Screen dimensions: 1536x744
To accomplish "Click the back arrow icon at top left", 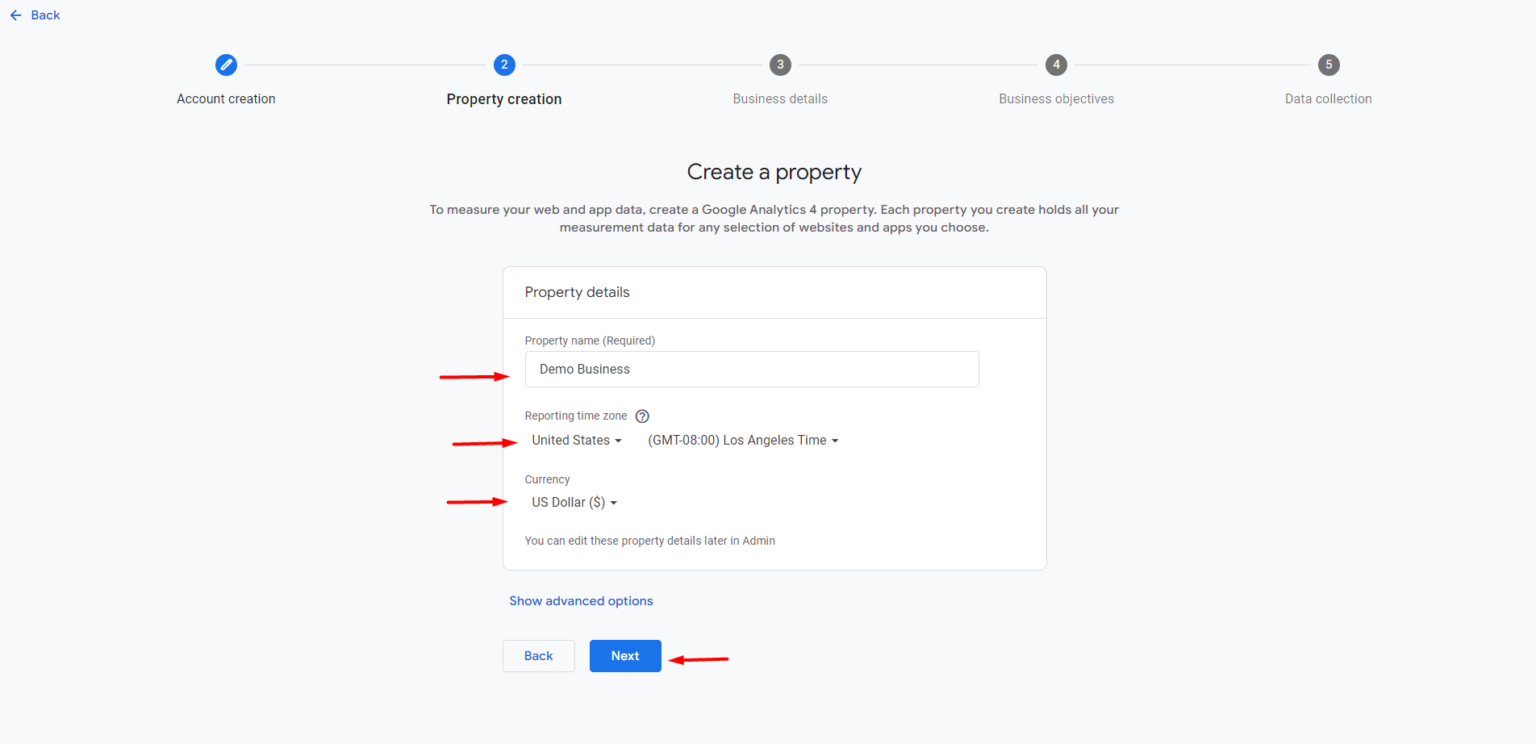I will point(15,15).
